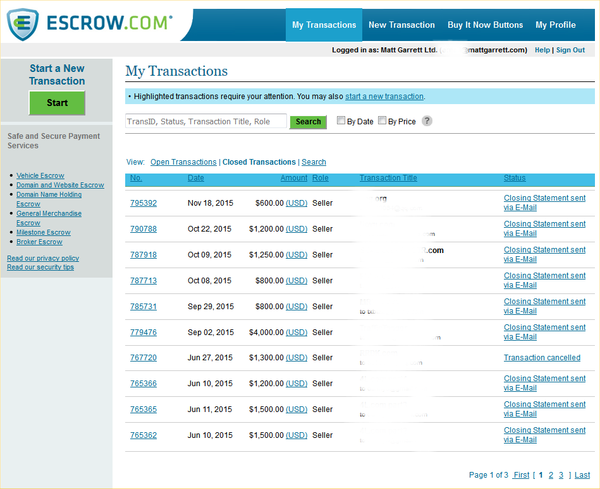600x489 pixels.
Task: Click the Sign Out link
Action: click(570, 50)
